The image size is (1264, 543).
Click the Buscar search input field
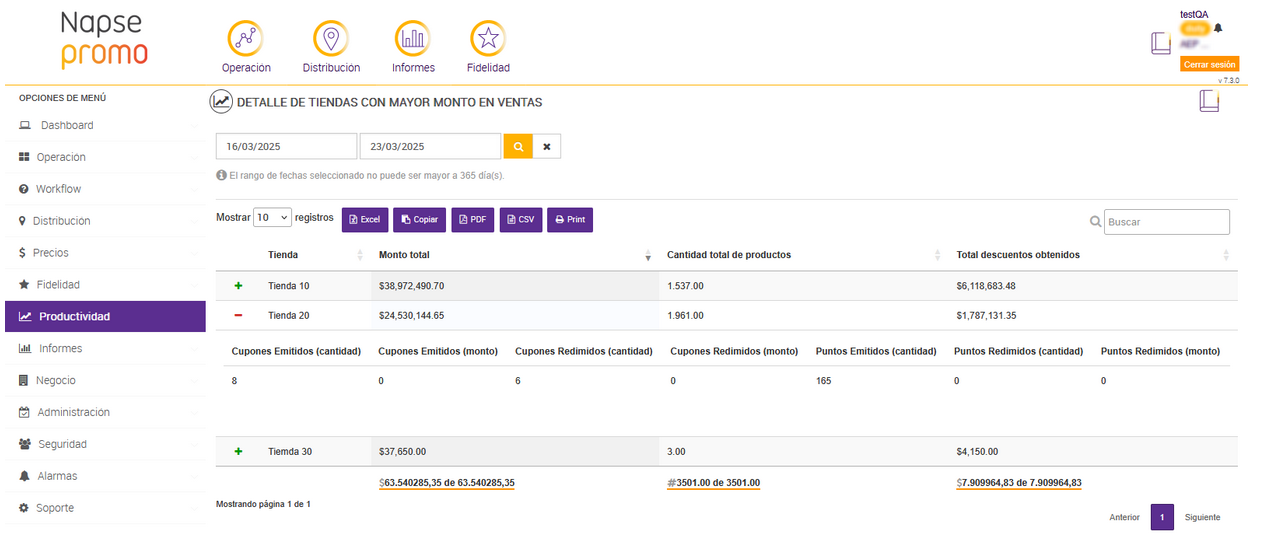(x=1166, y=222)
